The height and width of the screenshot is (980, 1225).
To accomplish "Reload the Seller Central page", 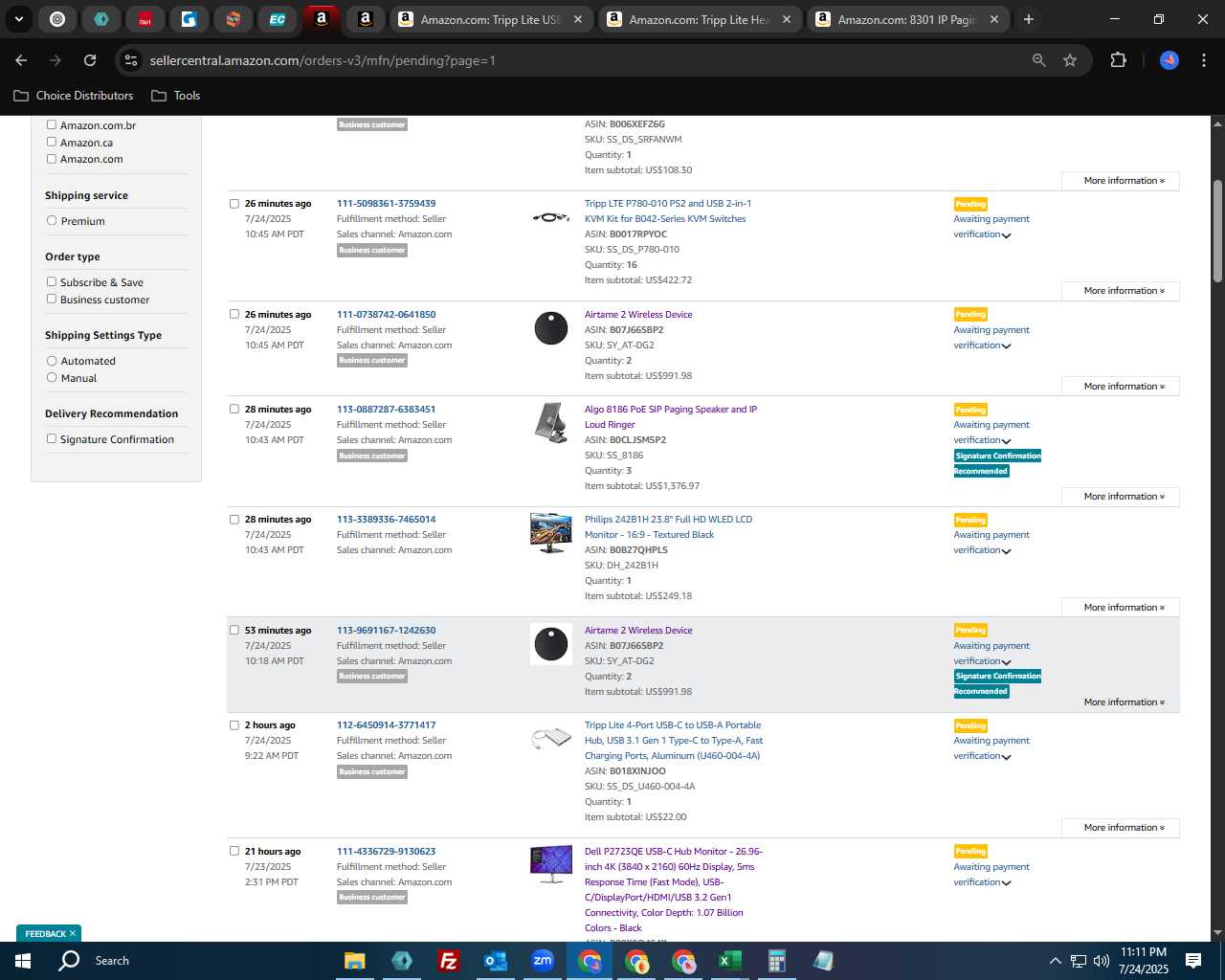I will 90,60.
